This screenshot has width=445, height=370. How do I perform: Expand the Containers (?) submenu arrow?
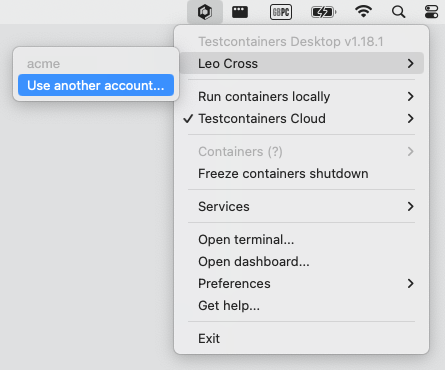coord(410,151)
